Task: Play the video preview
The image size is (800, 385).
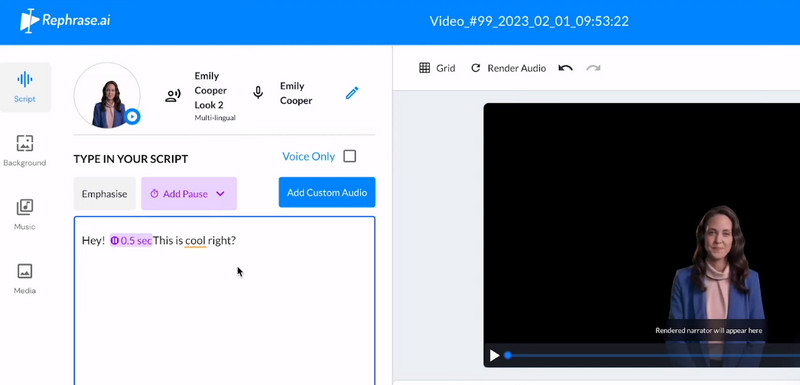Action: click(x=494, y=355)
